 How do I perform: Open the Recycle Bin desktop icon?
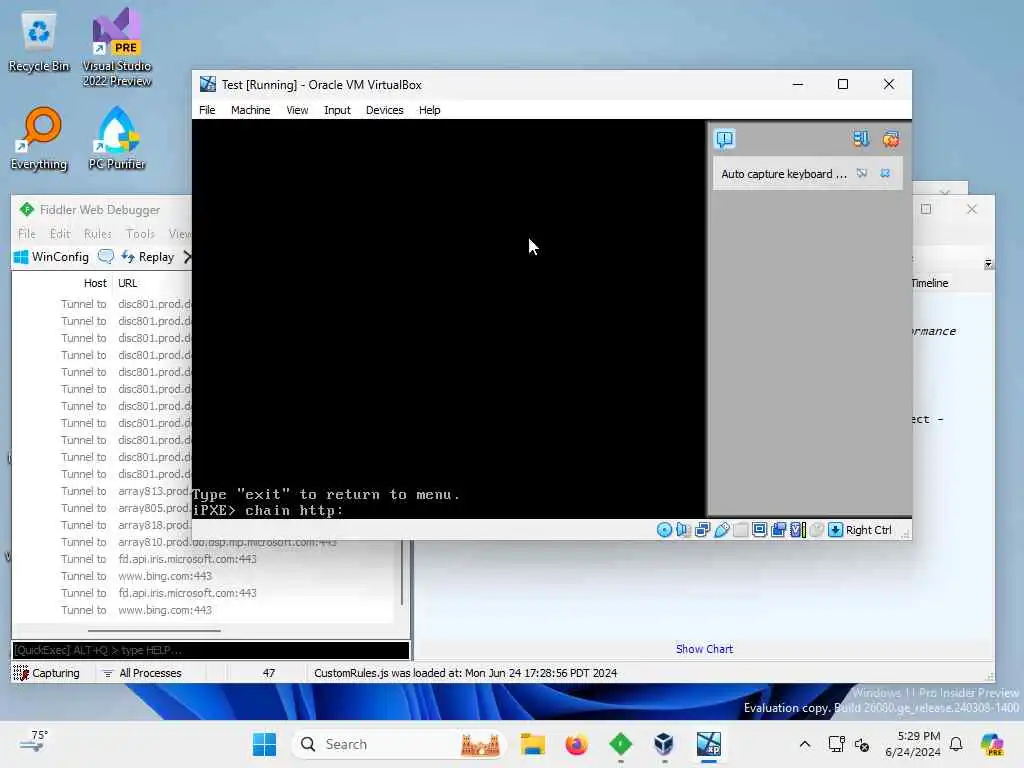(x=39, y=42)
